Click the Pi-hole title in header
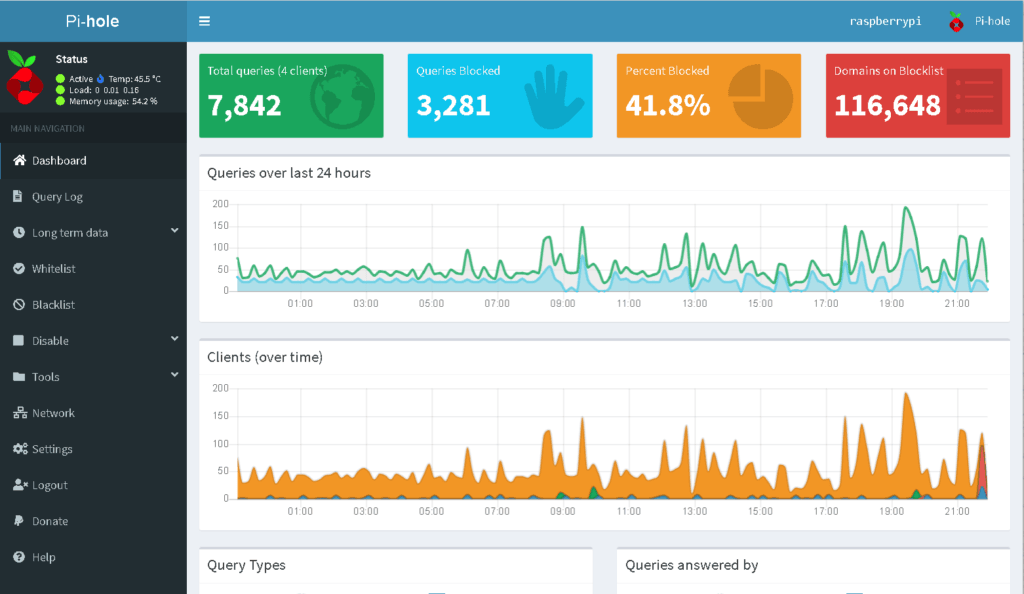 point(92,21)
